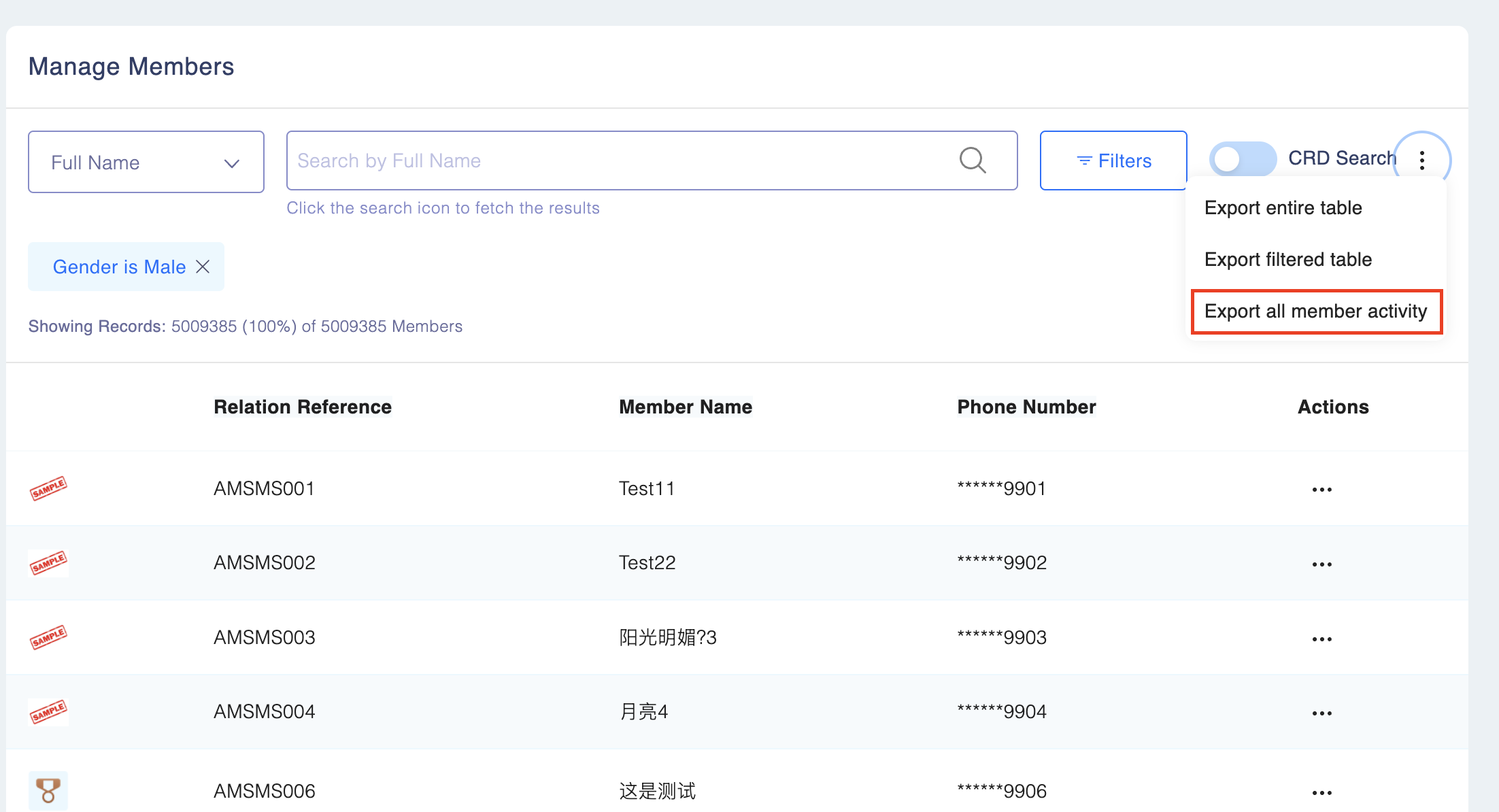1499x812 pixels.
Task: Open actions menu for AMSMS006 row
Action: (1321, 793)
